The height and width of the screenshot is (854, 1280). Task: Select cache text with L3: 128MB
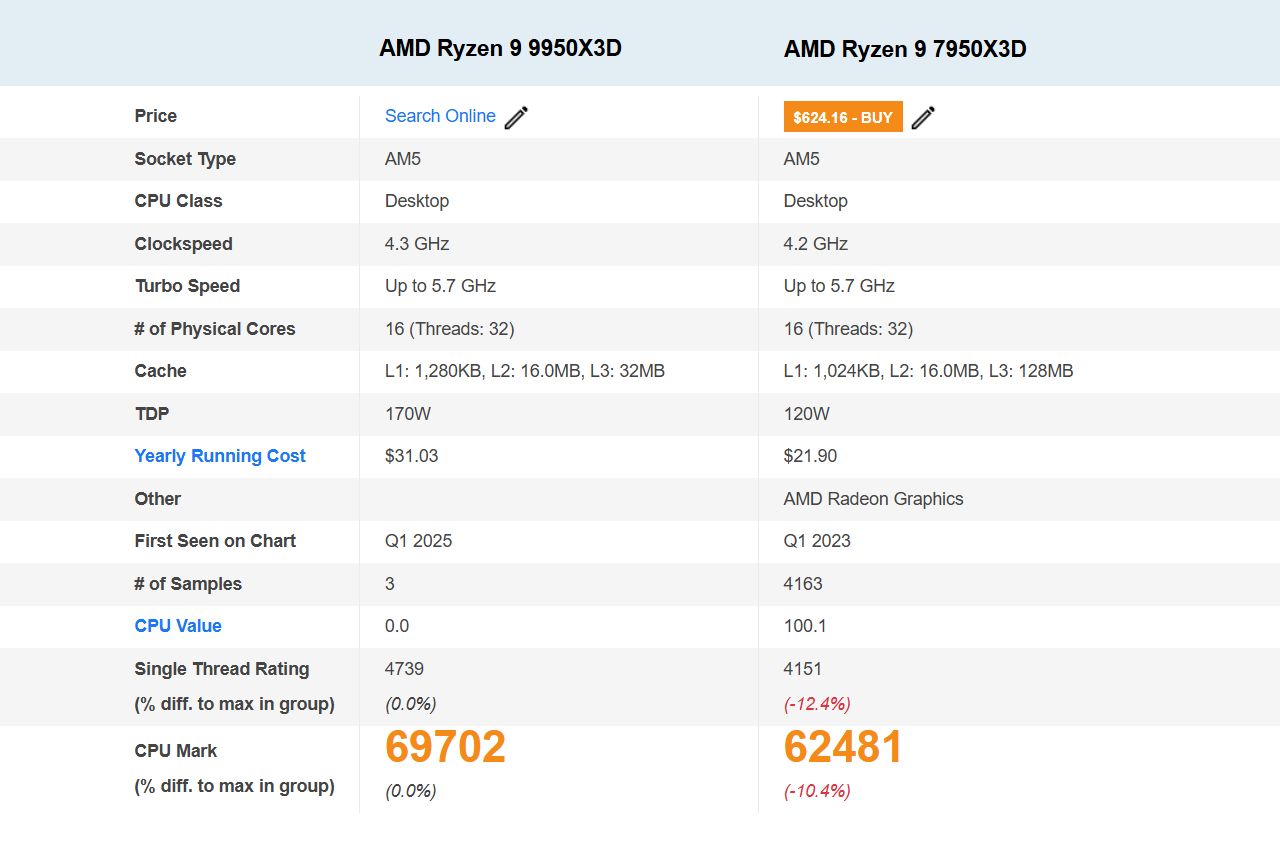pos(929,371)
